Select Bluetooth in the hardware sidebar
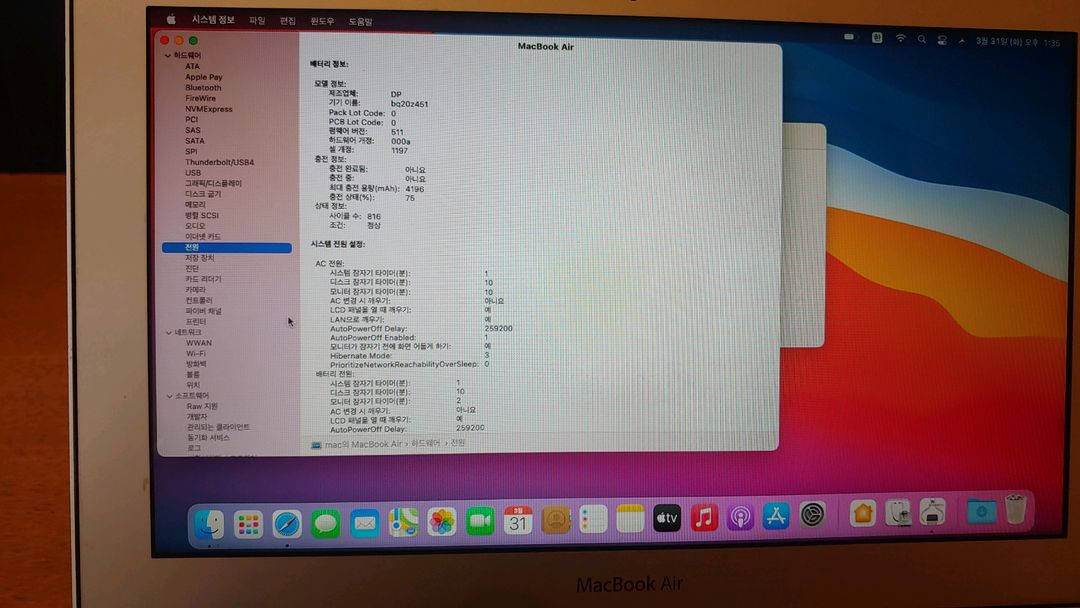The width and height of the screenshot is (1080, 608). click(203, 88)
